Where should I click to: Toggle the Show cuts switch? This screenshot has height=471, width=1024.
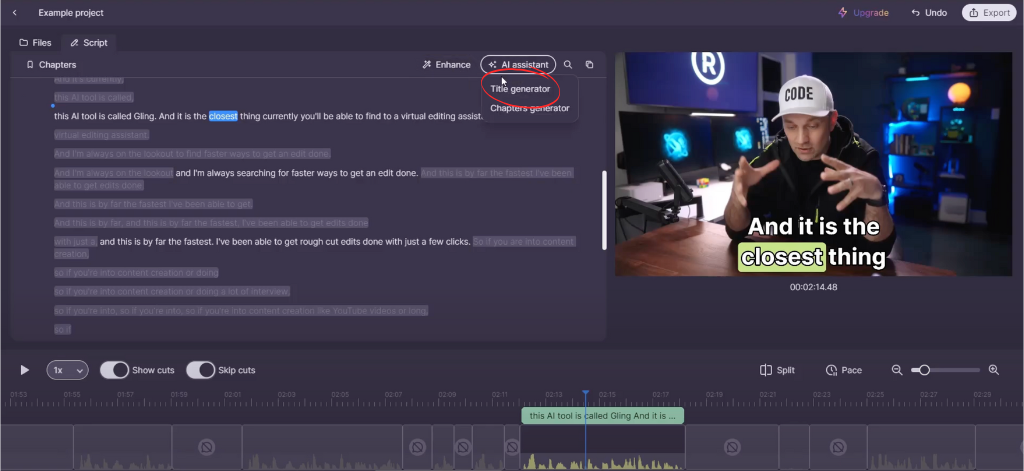click(x=114, y=370)
